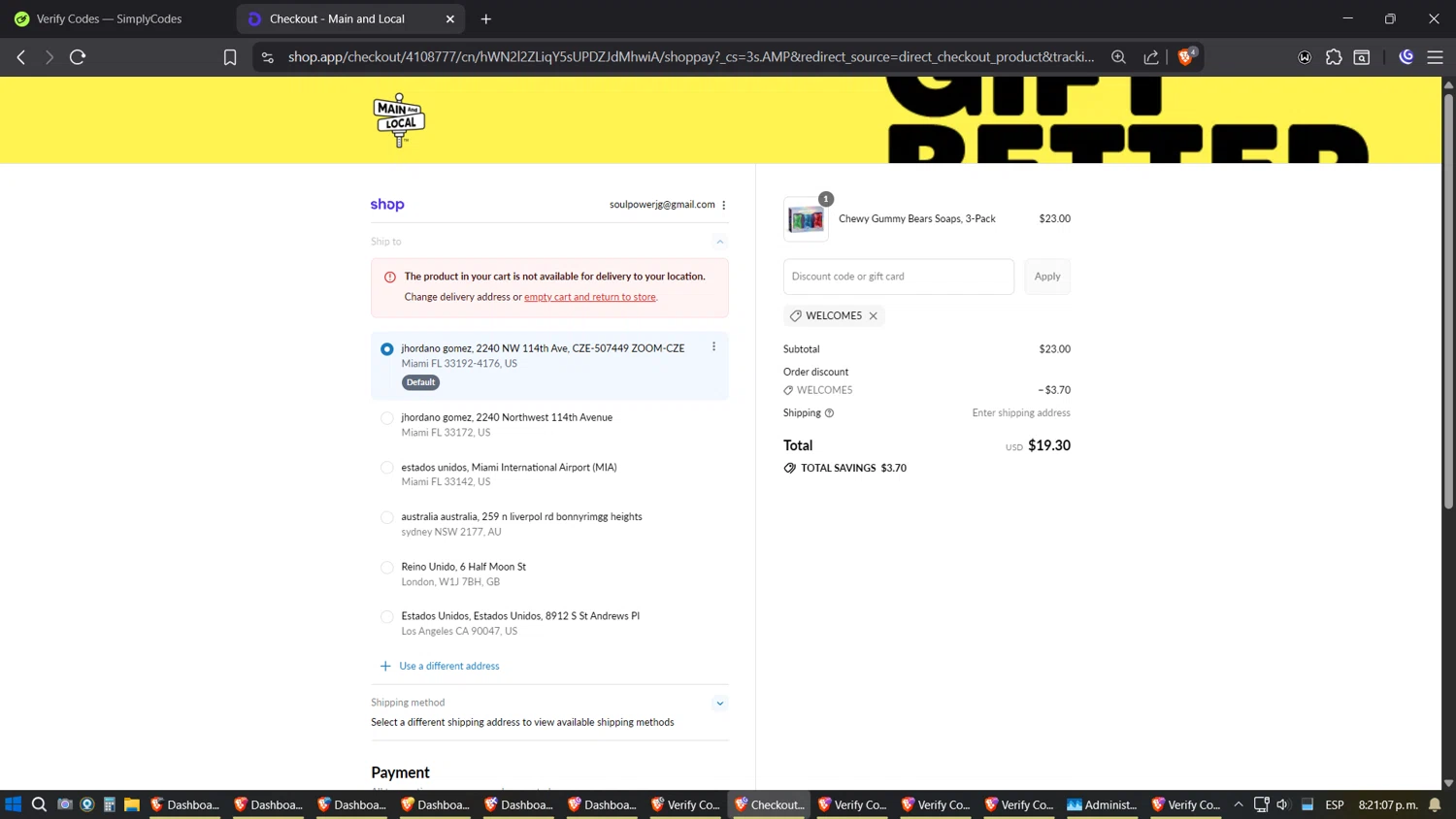Click the browser address bar URL
The image size is (1456, 819).
coord(690,57)
